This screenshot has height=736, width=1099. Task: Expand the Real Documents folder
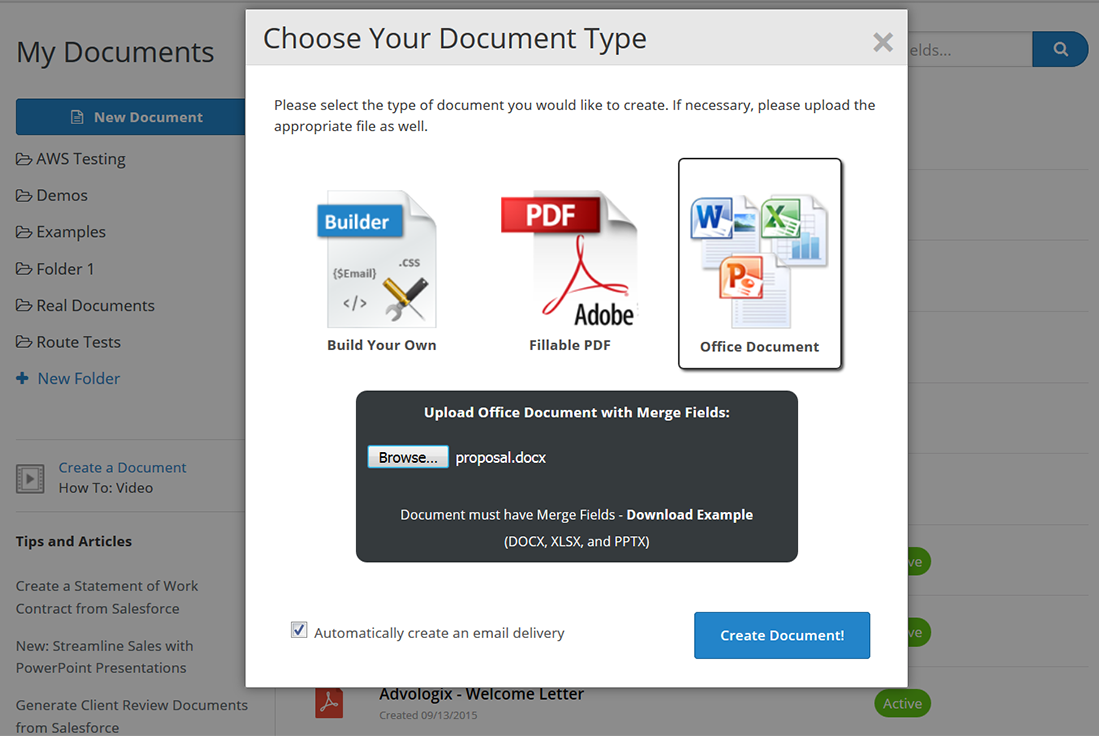pyautogui.click(x=95, y=305)
